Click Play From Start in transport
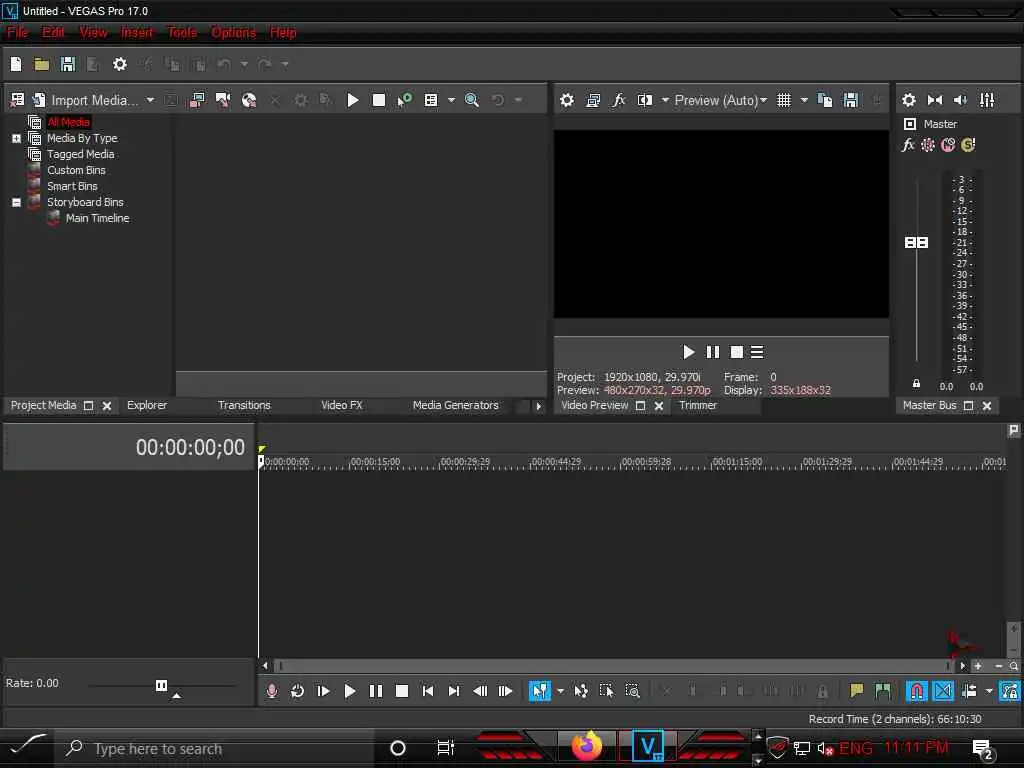Viewport: 1024px width, 768px height. [323, 691]
